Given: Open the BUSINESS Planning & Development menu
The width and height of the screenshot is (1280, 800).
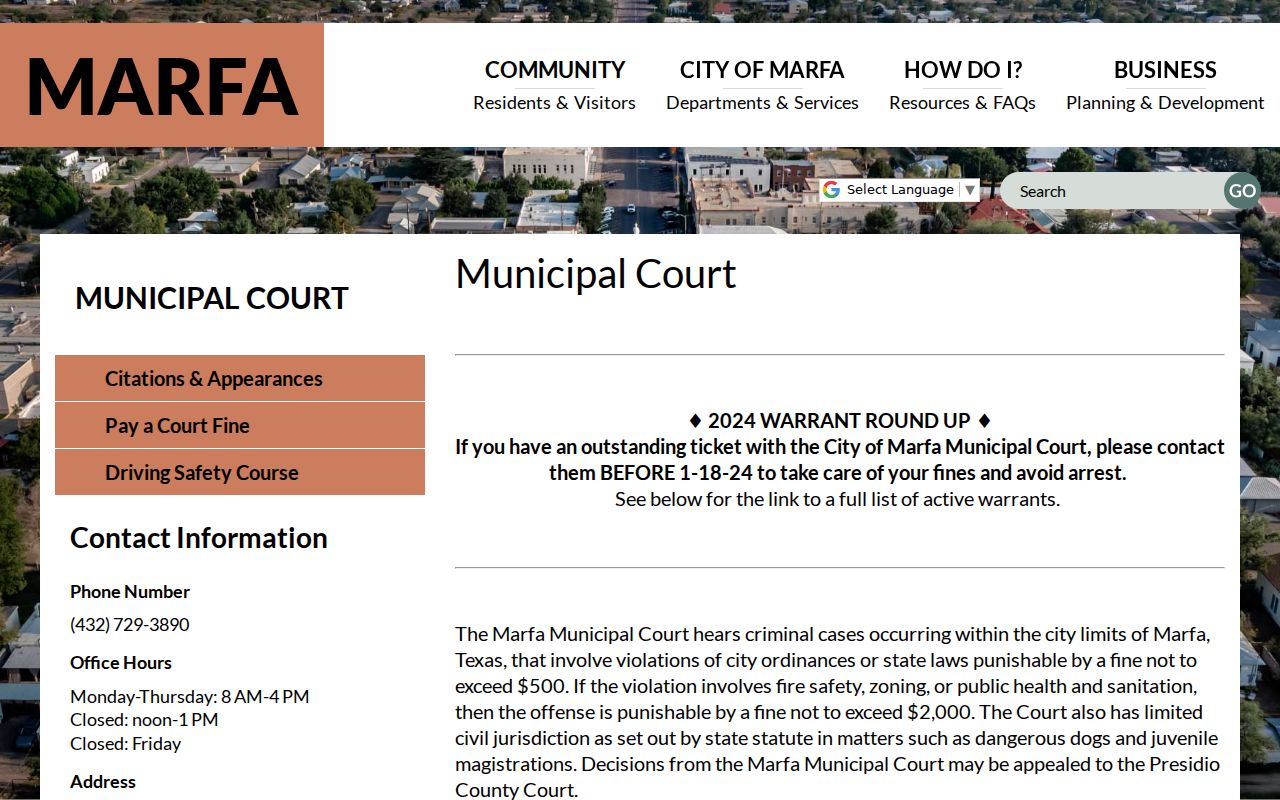Looking at the screenshot, I should [x=1165, y=85].
